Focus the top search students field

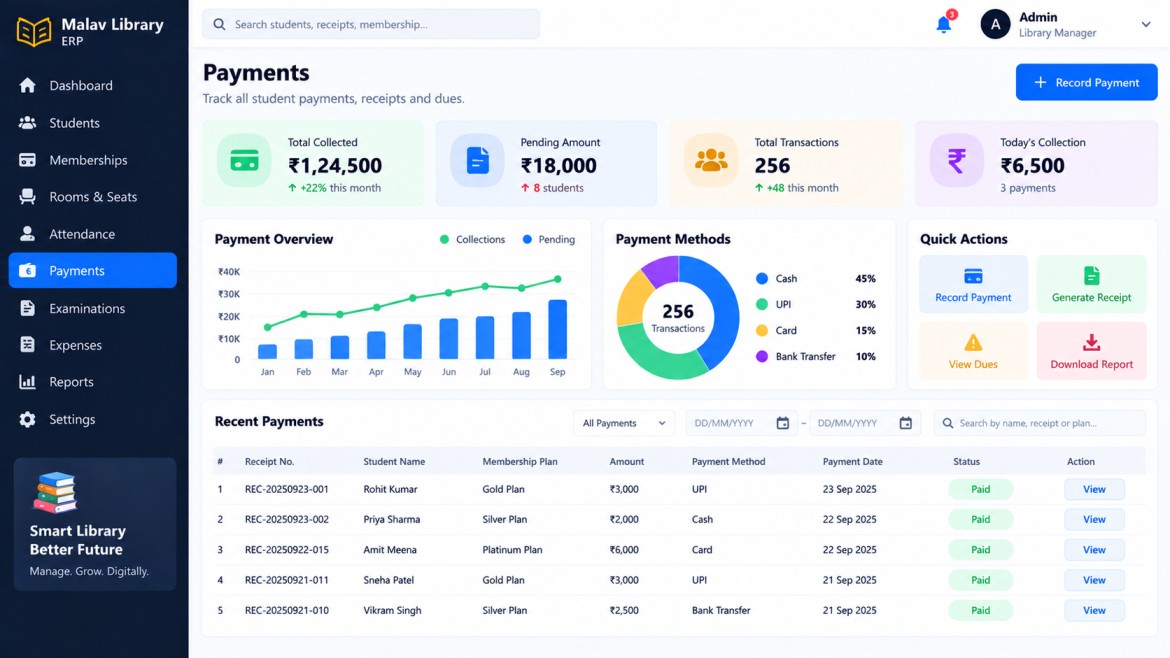point(371,24)
